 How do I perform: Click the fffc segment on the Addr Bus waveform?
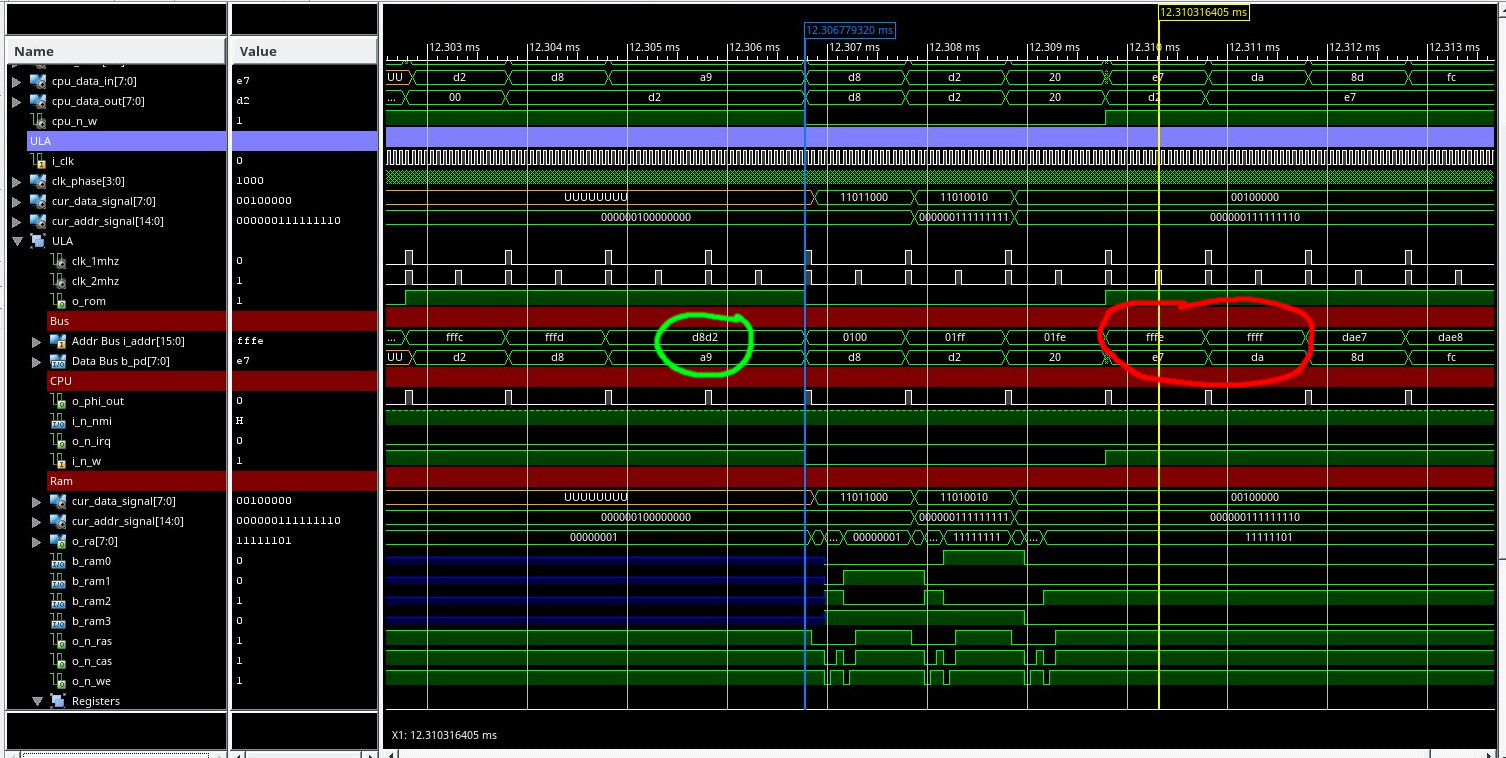pos(458,337)
